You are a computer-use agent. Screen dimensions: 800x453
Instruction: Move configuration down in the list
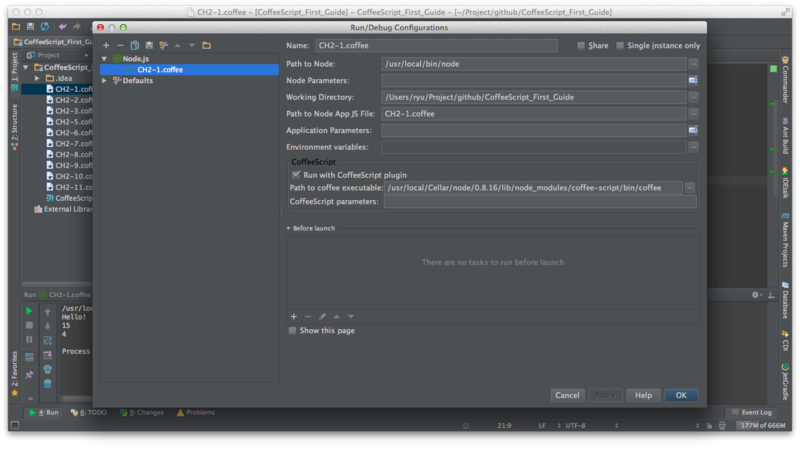(192, 45)
